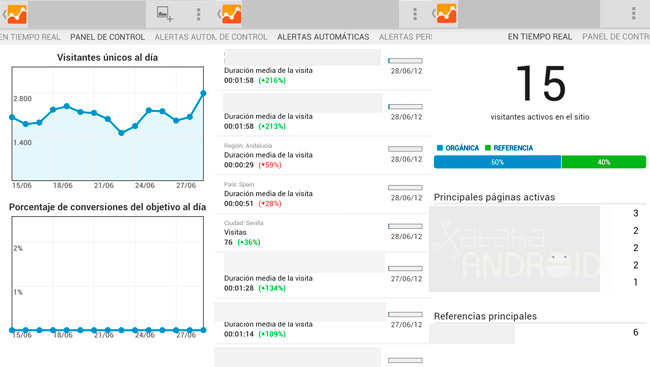This screenshot has width=650, height=367.
Task: Tap the count 1 for the last active page
Action: point(635,282)
